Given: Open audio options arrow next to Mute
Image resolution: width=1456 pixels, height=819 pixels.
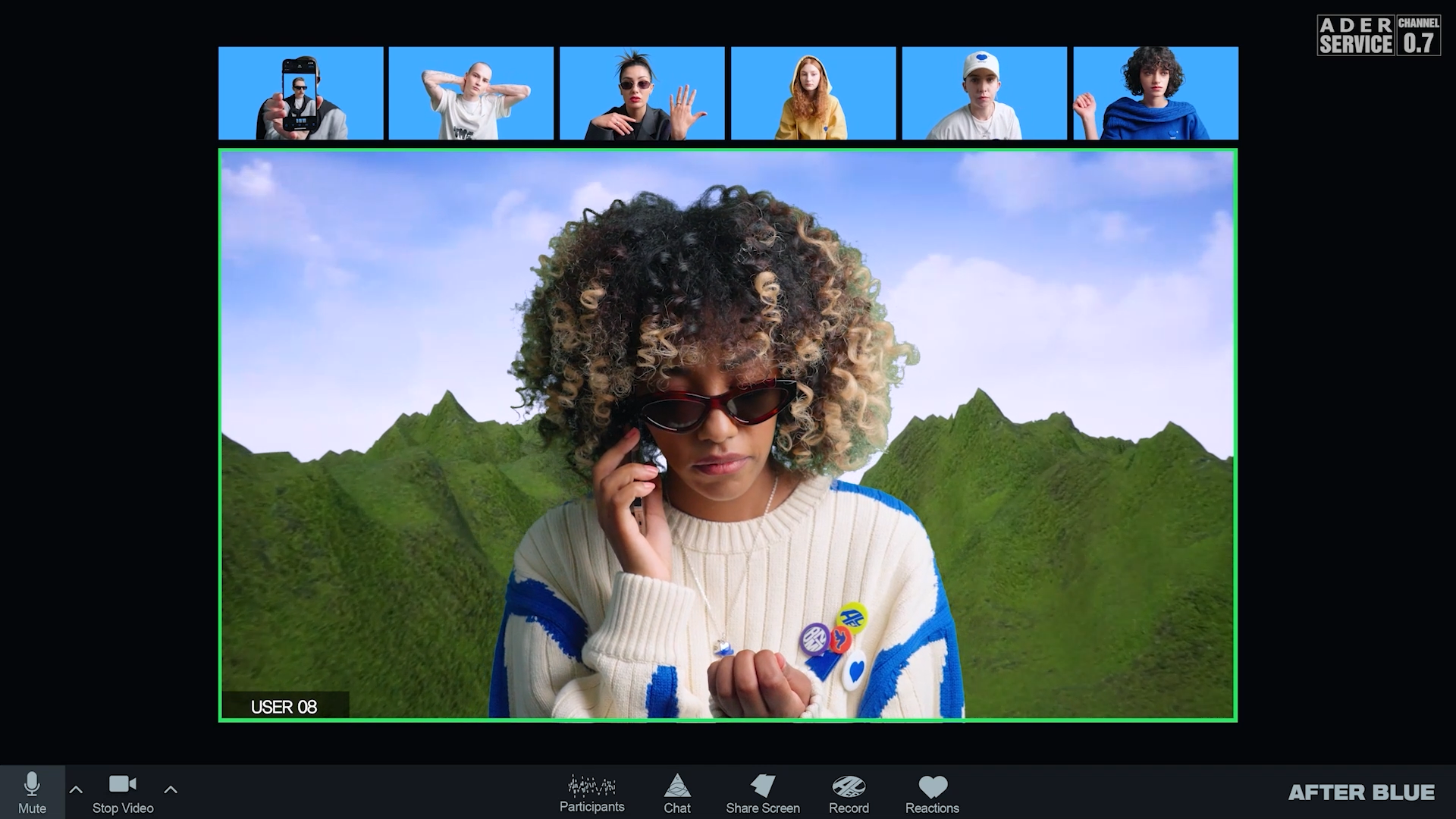Looking at the screenshot, I should point(76,789).
